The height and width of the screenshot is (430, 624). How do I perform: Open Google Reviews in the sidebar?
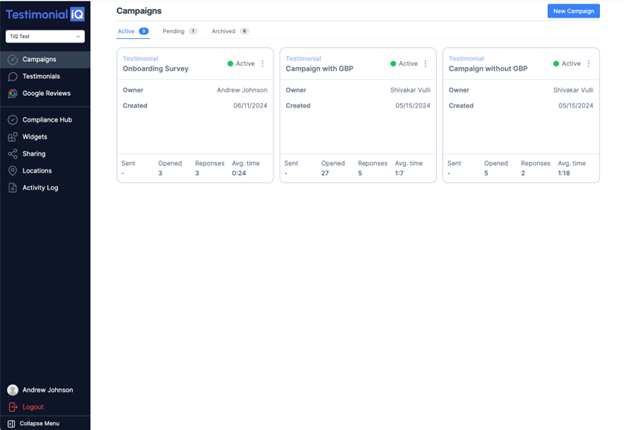click(45, 93)
